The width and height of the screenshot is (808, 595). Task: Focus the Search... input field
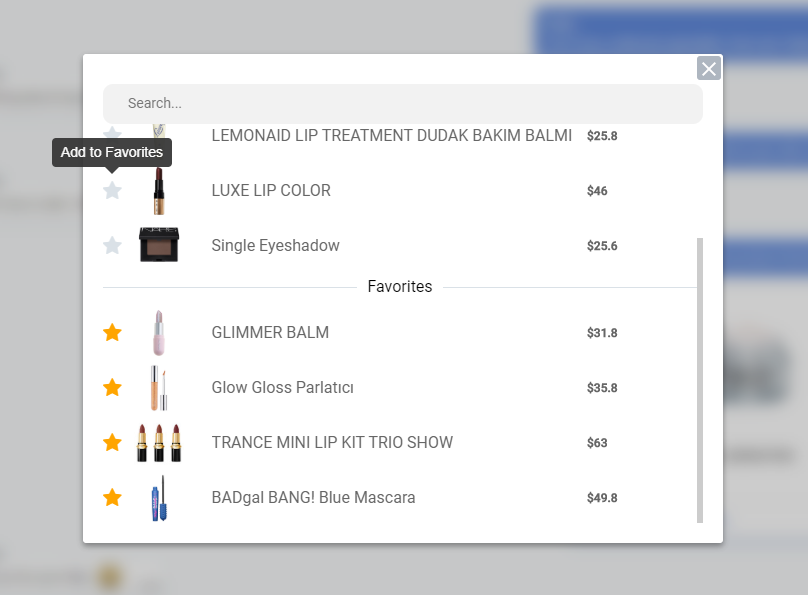(402, 104)
